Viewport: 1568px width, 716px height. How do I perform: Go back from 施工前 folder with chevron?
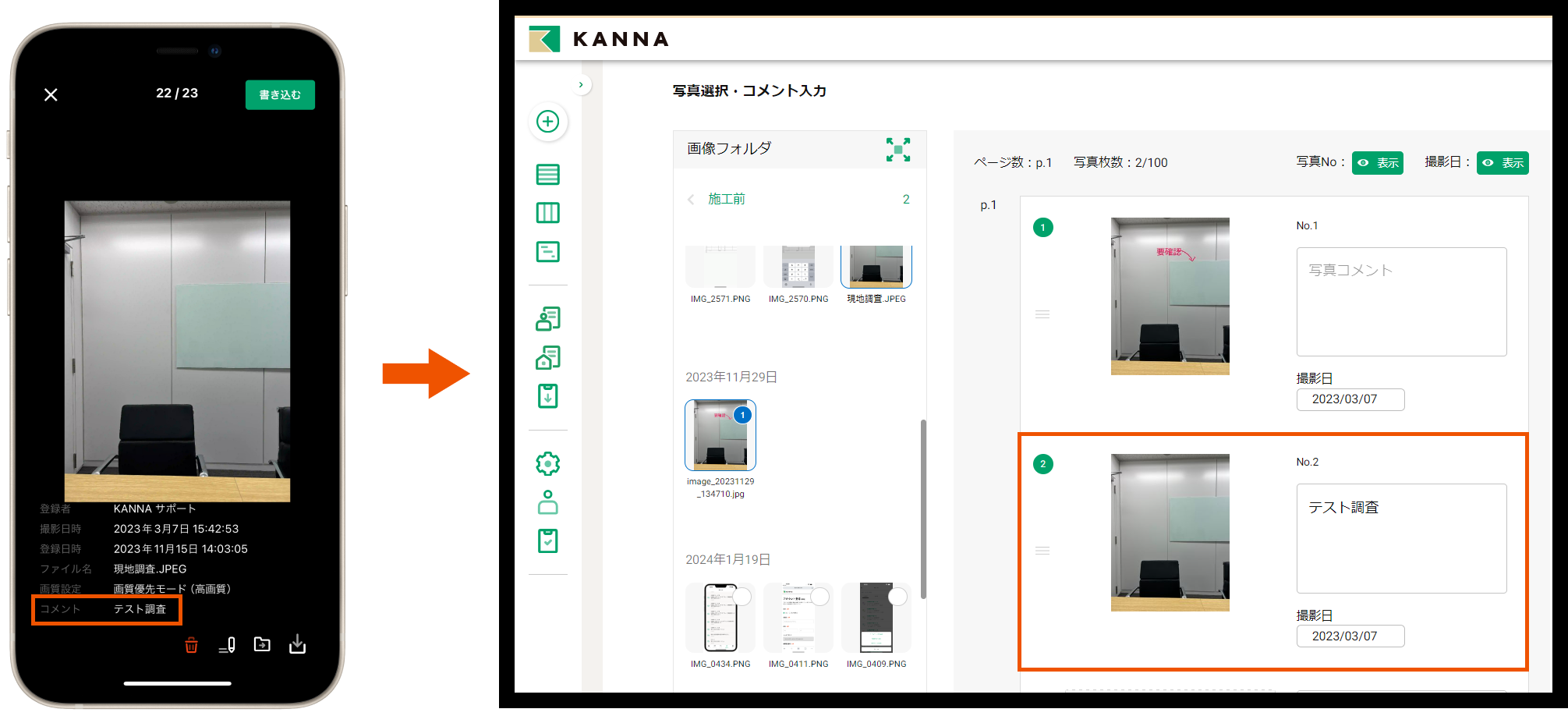tap(691, 199)
